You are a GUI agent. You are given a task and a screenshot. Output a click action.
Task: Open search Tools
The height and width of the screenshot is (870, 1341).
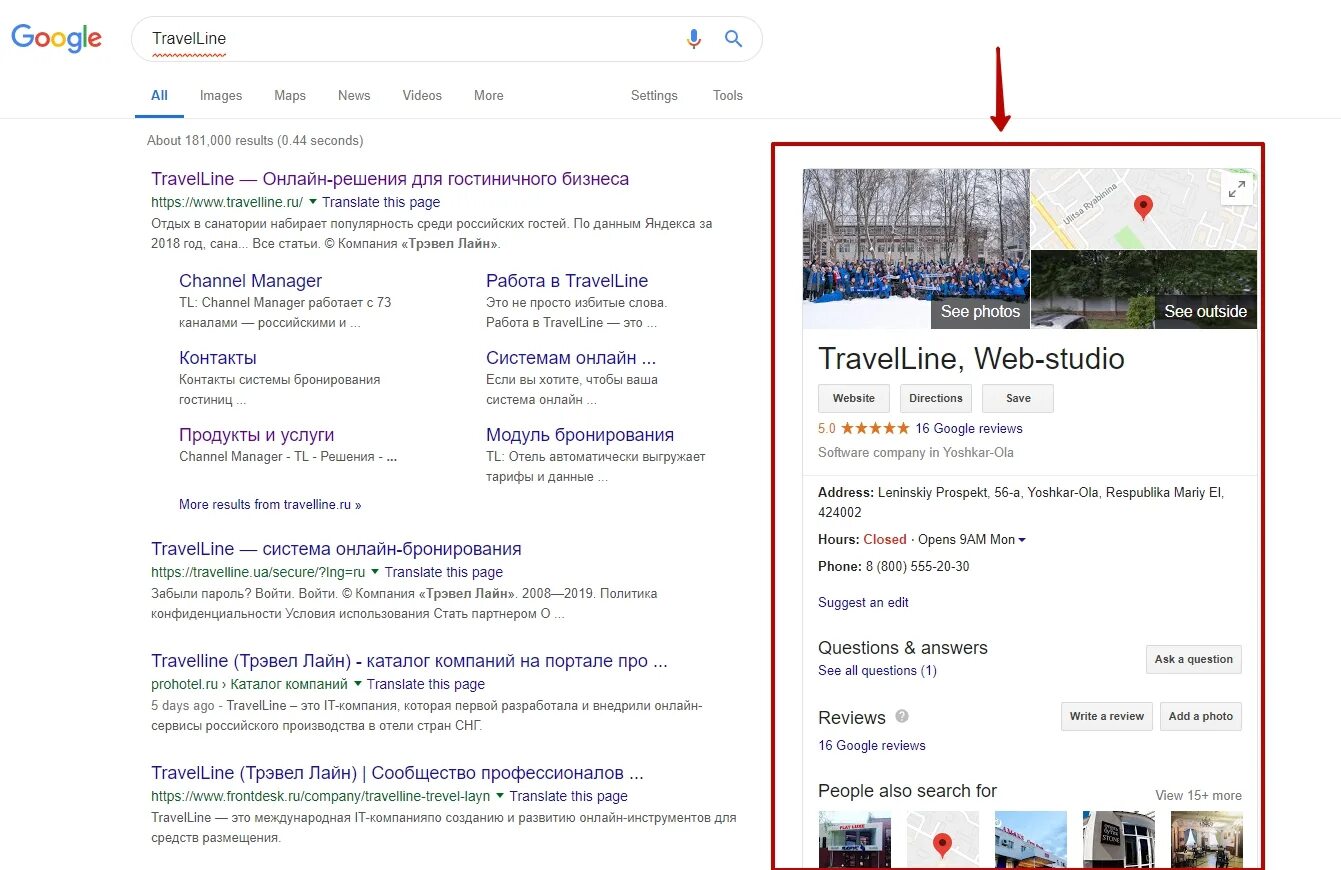pyautogui.click(x=728, y=95)
